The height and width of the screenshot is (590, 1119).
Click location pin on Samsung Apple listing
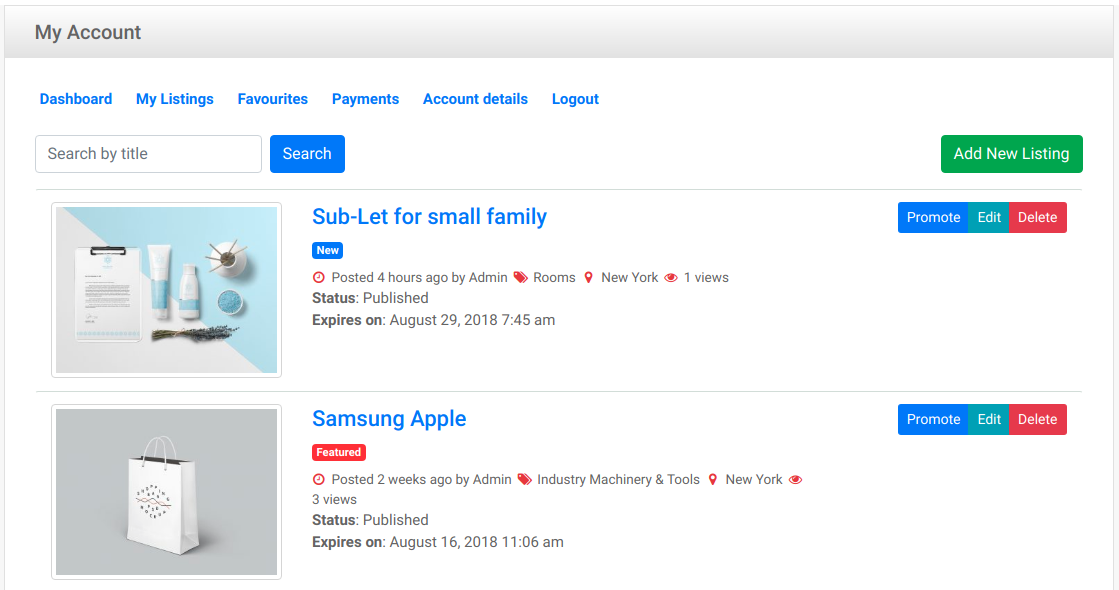pos(713,479)
